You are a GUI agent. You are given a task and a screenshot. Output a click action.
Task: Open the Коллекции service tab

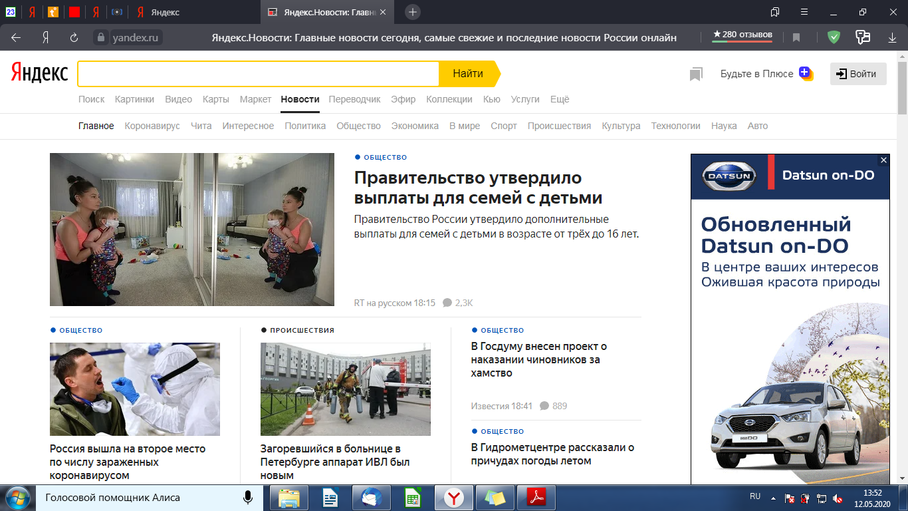(x=449, y=99)
